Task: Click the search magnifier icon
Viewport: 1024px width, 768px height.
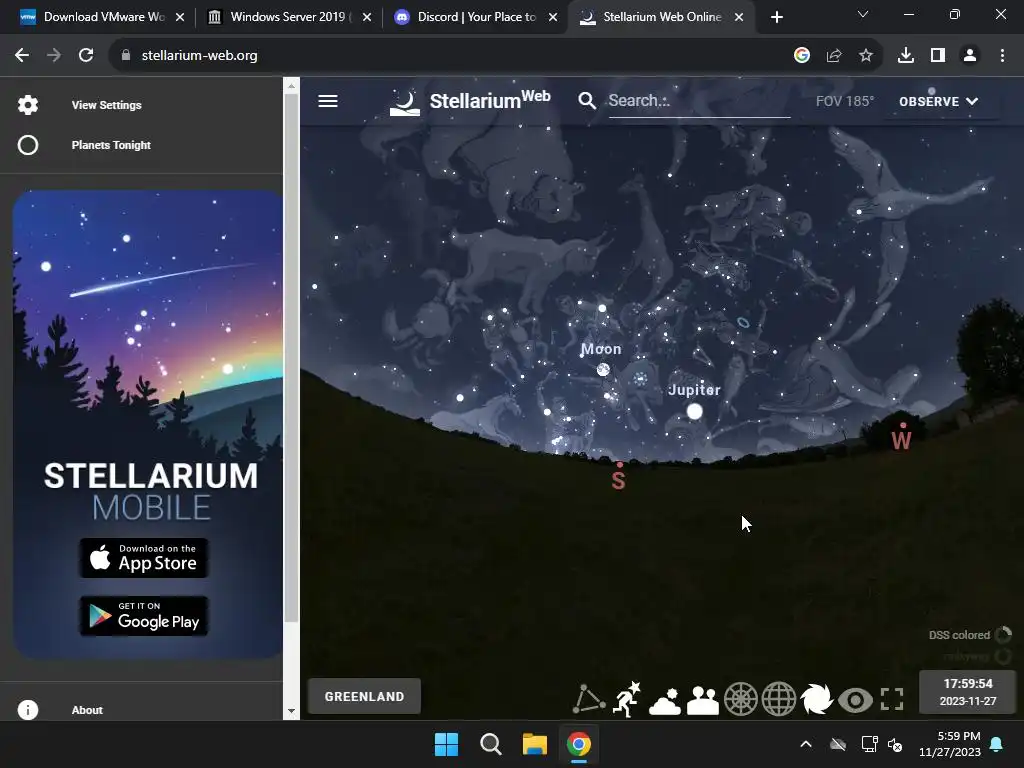Action: pyautogui.click(x=586, y=101)
